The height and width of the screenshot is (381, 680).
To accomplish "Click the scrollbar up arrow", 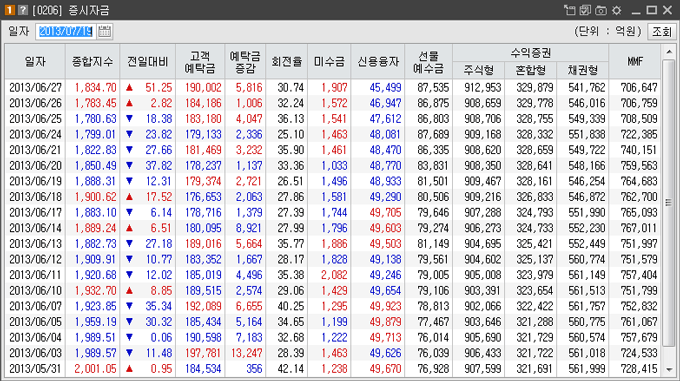I will click(669, 52).
